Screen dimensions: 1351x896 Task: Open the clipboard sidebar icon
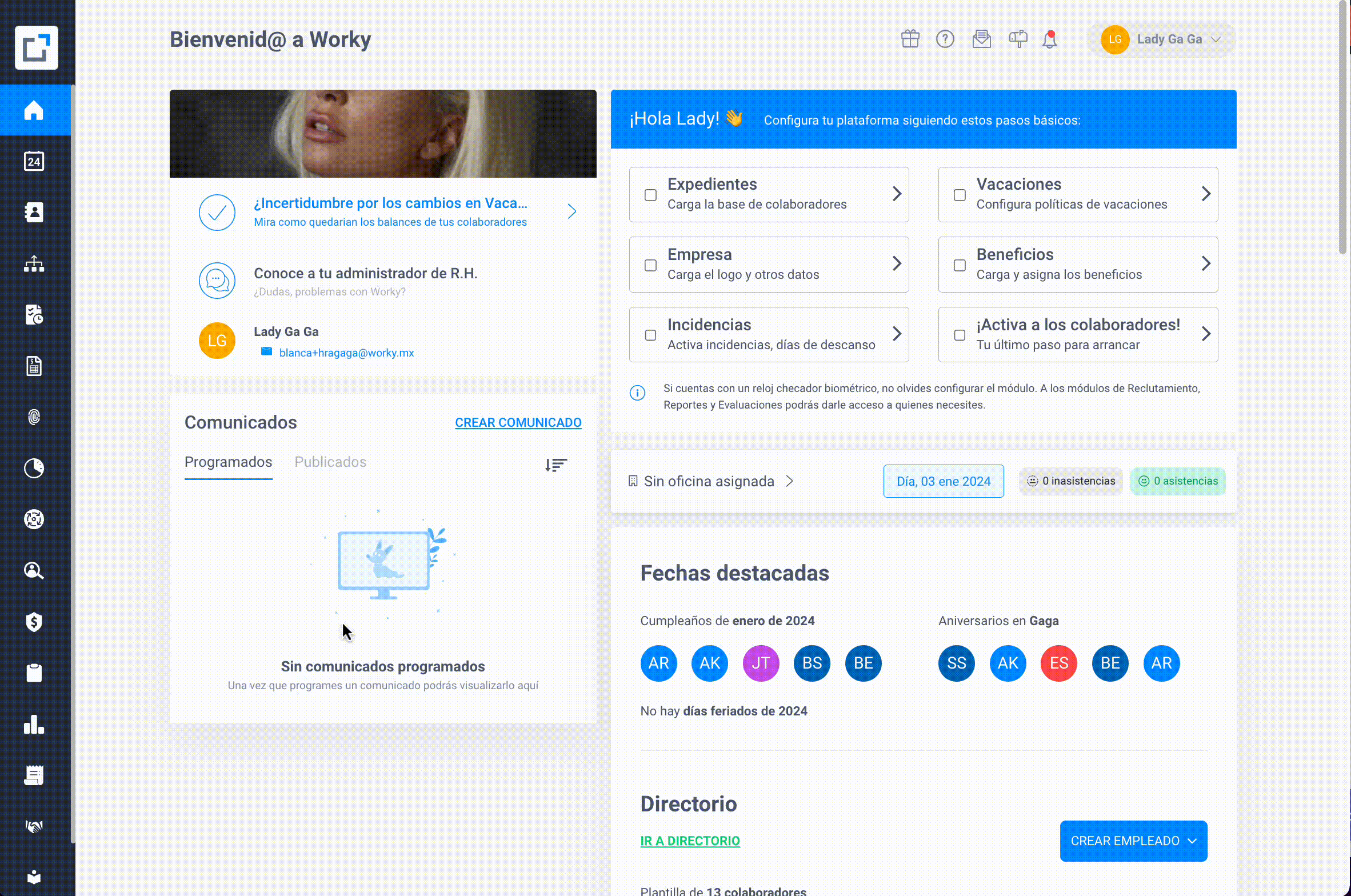coord(34,673)
